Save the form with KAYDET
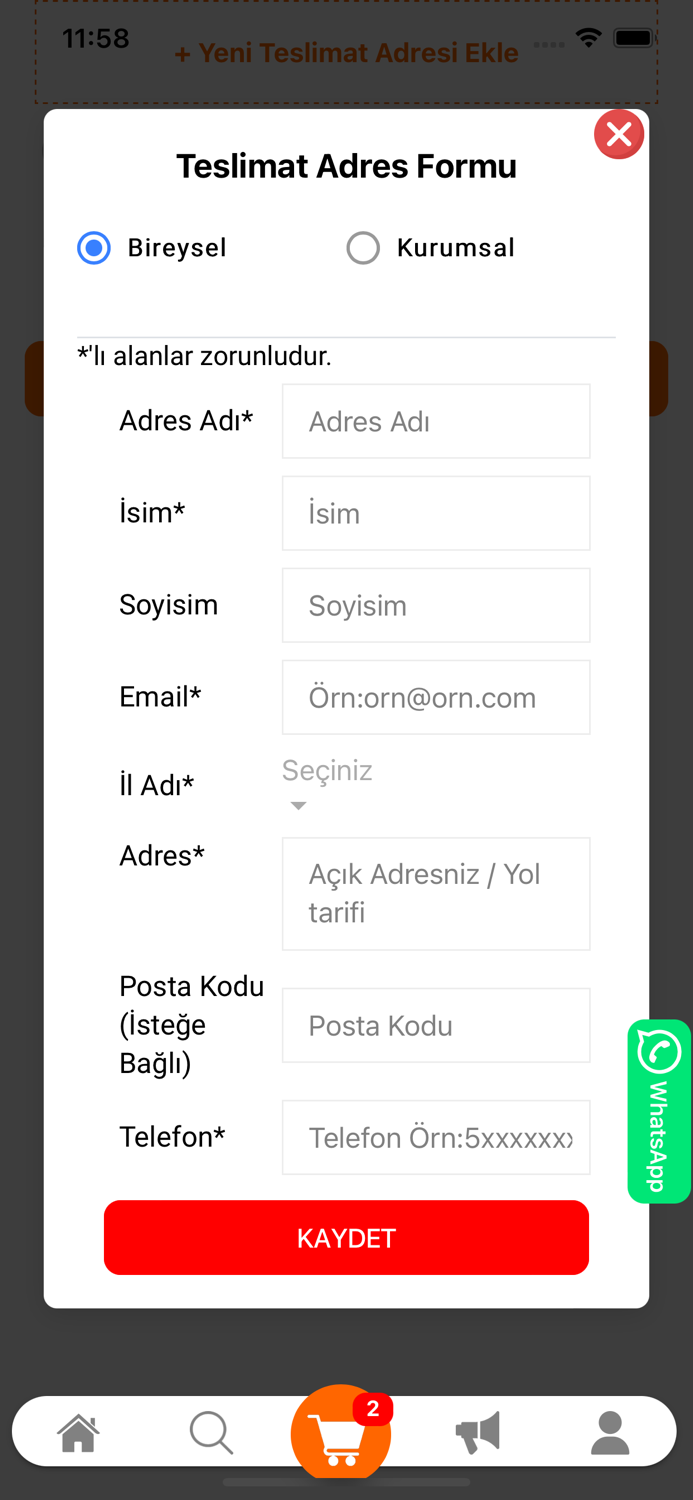 point(346,1237)
